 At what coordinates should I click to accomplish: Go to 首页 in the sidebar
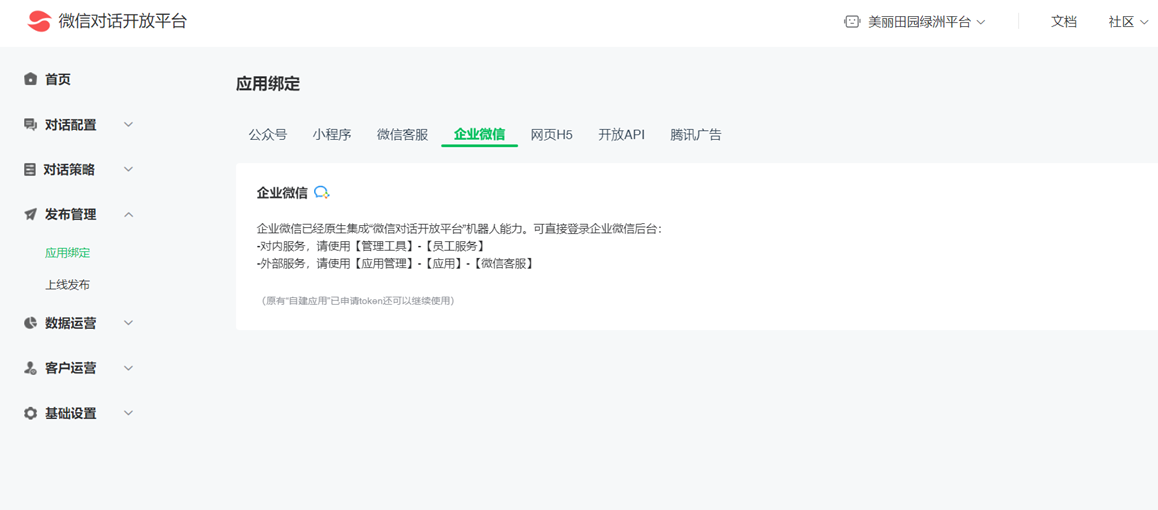[58, 79]
